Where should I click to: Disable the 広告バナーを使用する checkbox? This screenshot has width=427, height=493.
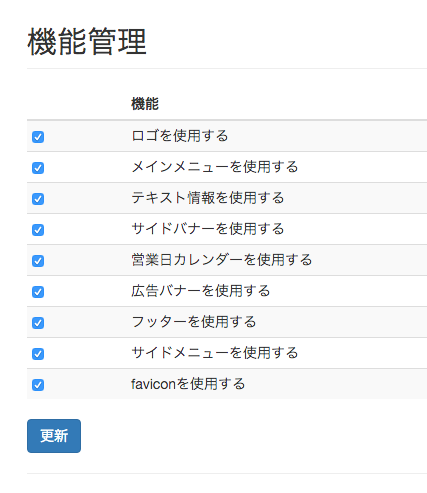[38, 292]
